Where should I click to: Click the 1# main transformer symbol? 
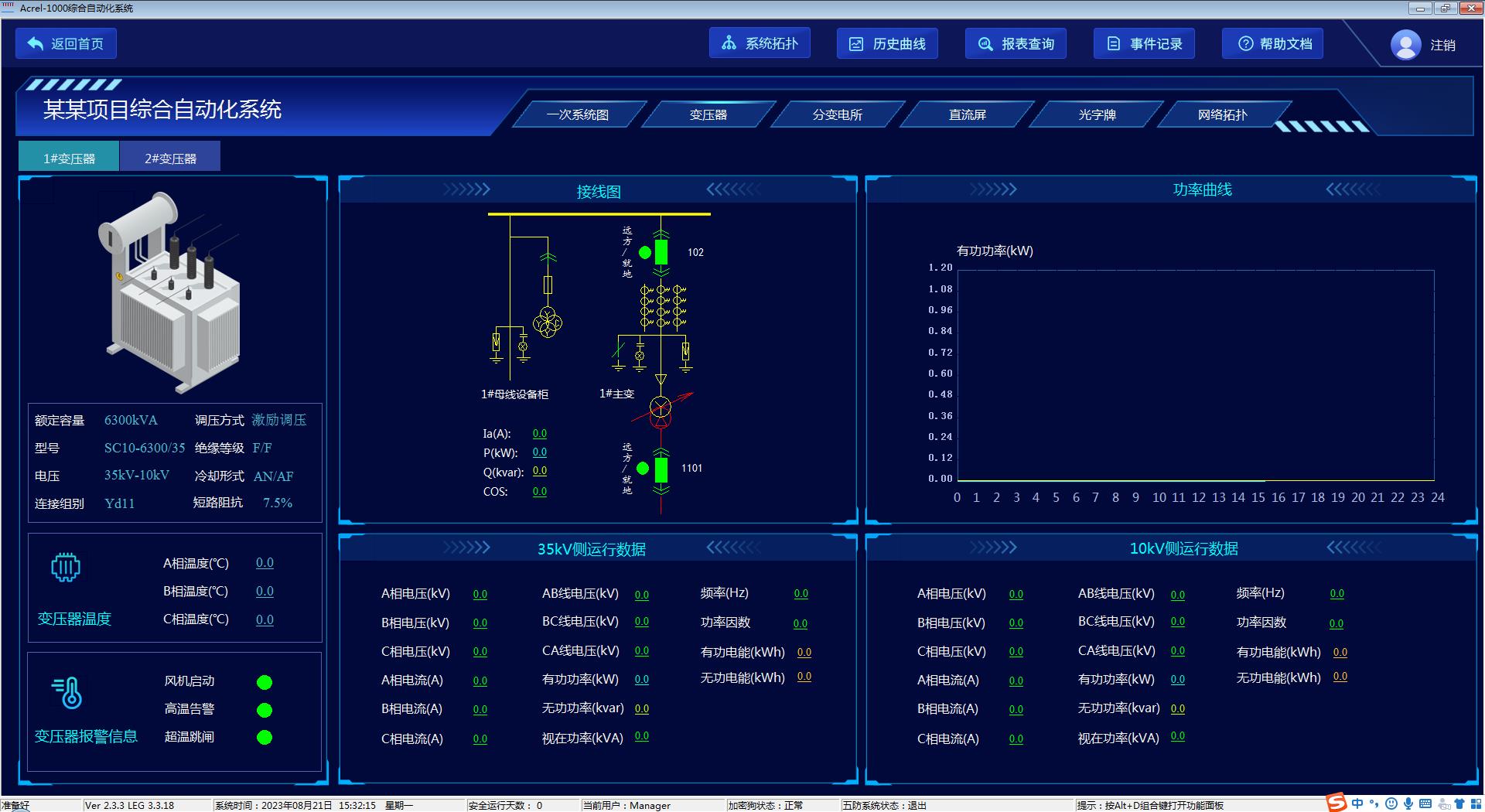661,410
